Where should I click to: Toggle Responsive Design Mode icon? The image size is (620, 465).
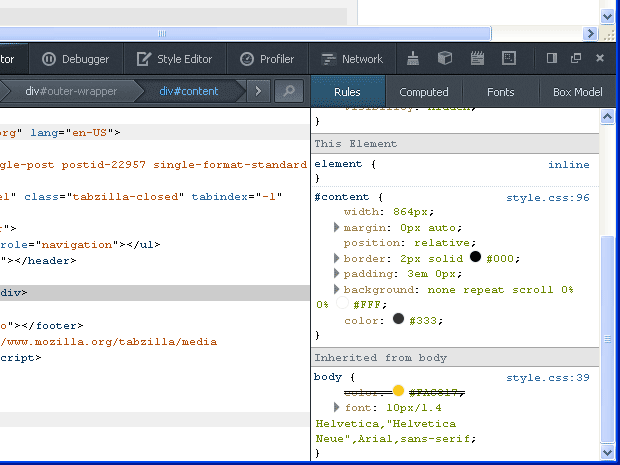point(509,59)
